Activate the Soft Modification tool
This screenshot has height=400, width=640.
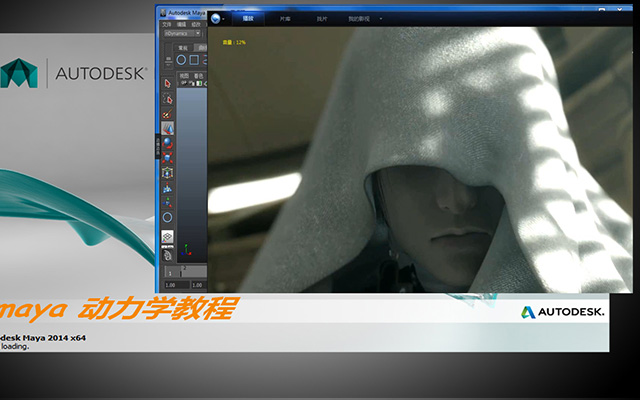pyautogui.click(x=167, y=188)
